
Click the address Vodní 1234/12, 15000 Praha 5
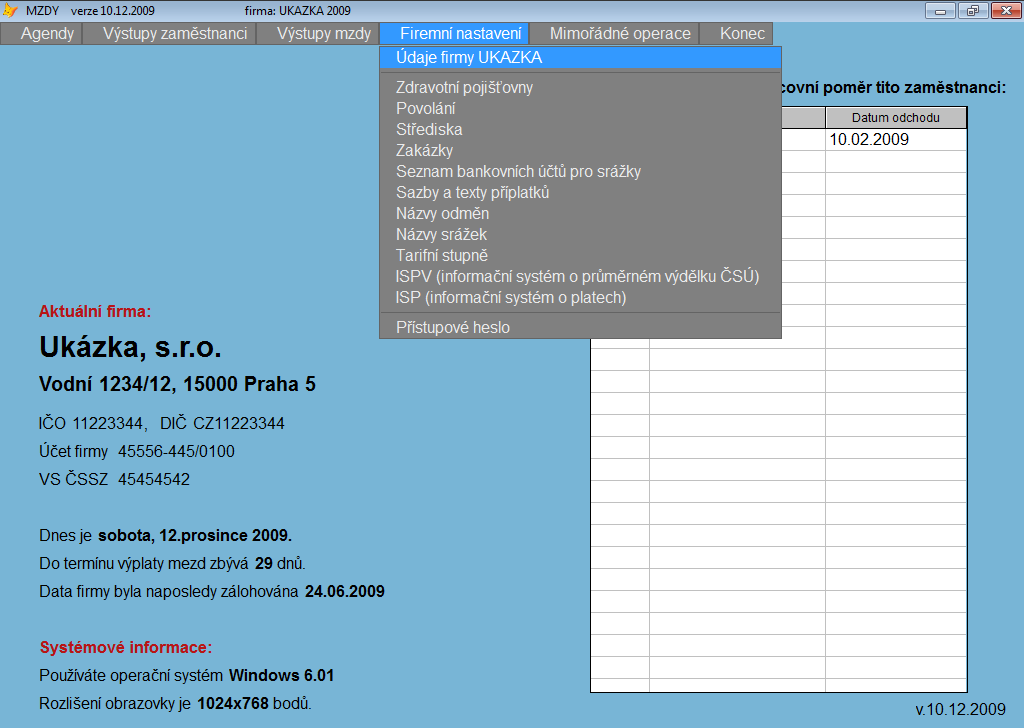(177, 384)
